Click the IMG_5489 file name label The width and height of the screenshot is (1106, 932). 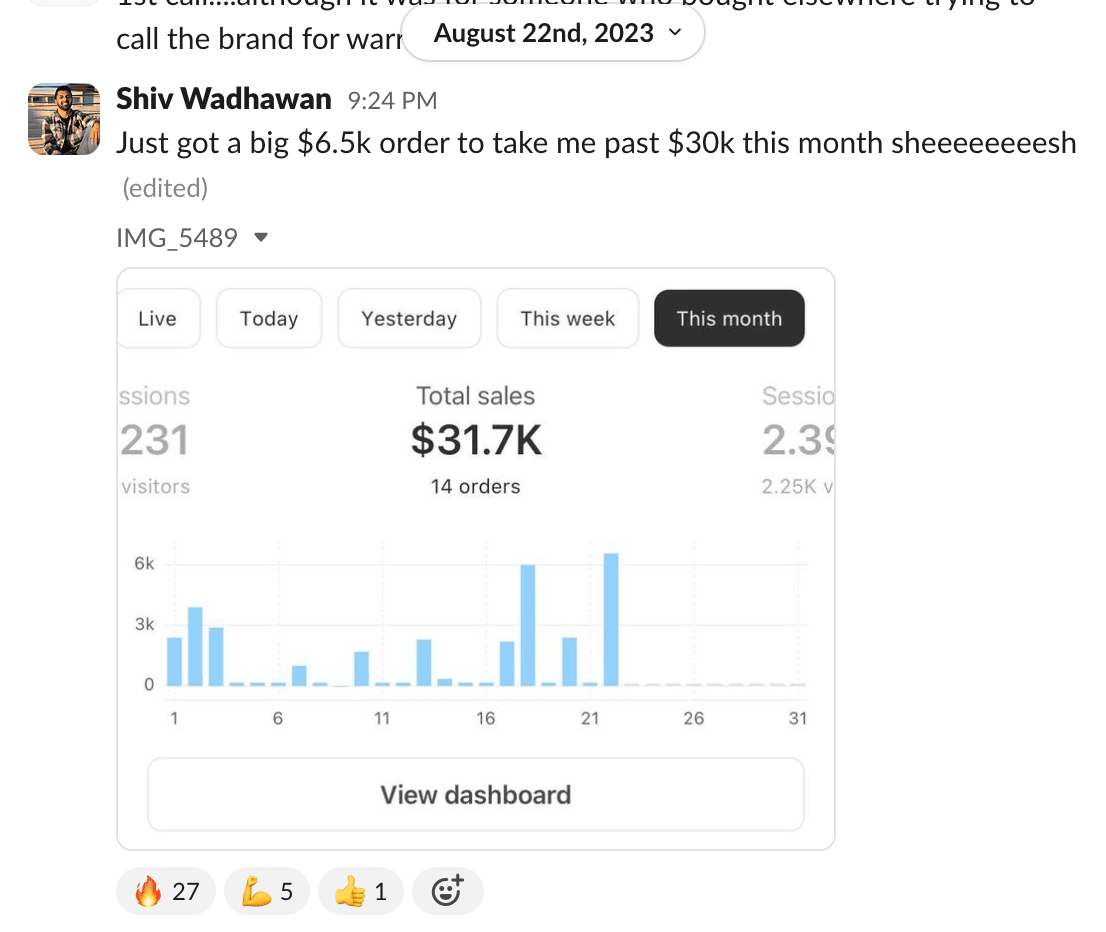point(177,238)
